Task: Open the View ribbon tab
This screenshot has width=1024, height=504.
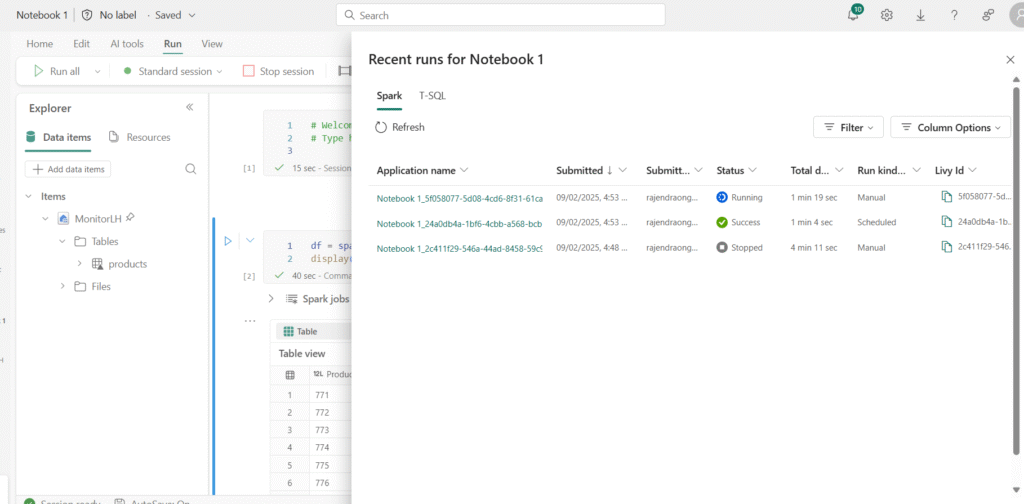Action: pos(212,44)
